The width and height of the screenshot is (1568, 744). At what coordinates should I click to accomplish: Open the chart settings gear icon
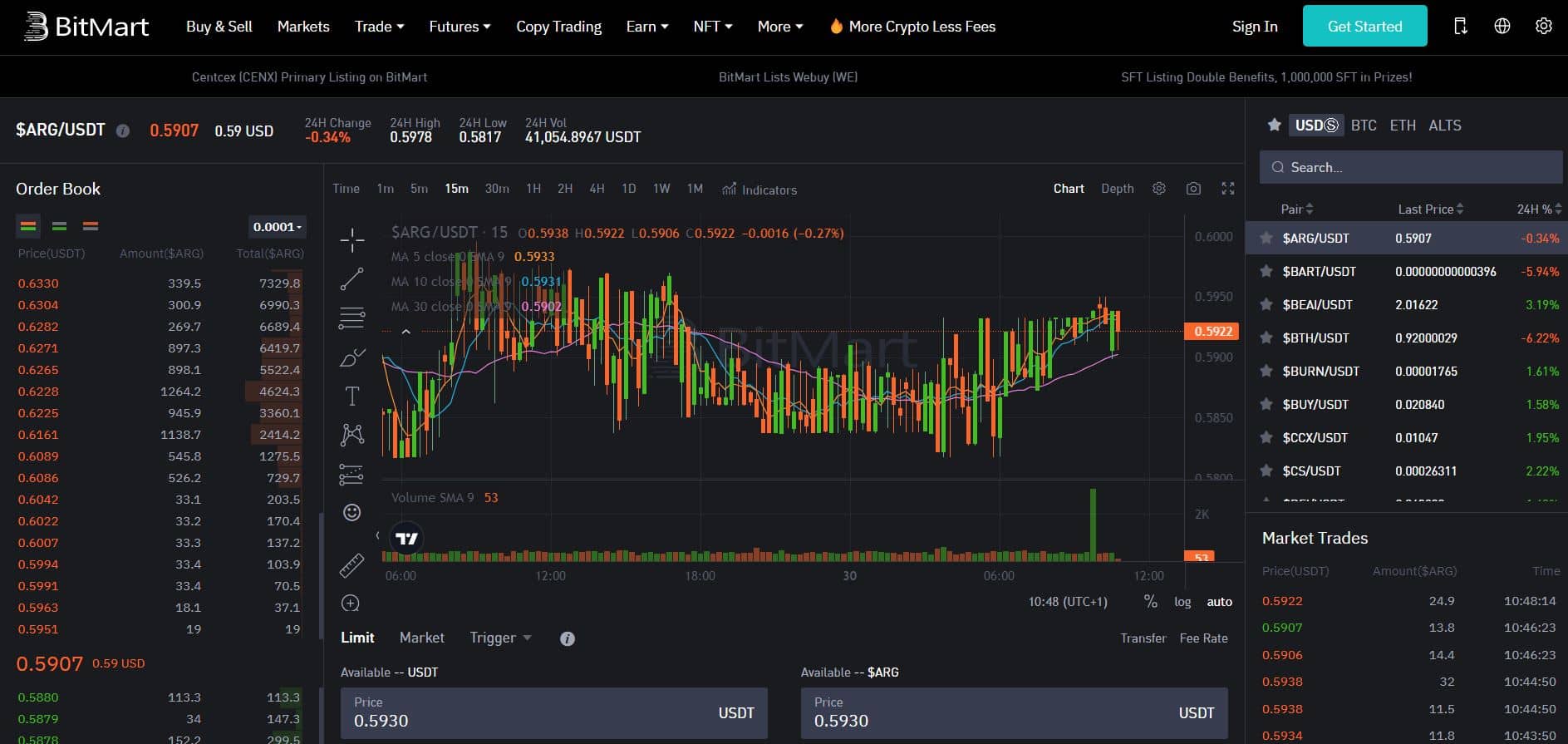1159,189
